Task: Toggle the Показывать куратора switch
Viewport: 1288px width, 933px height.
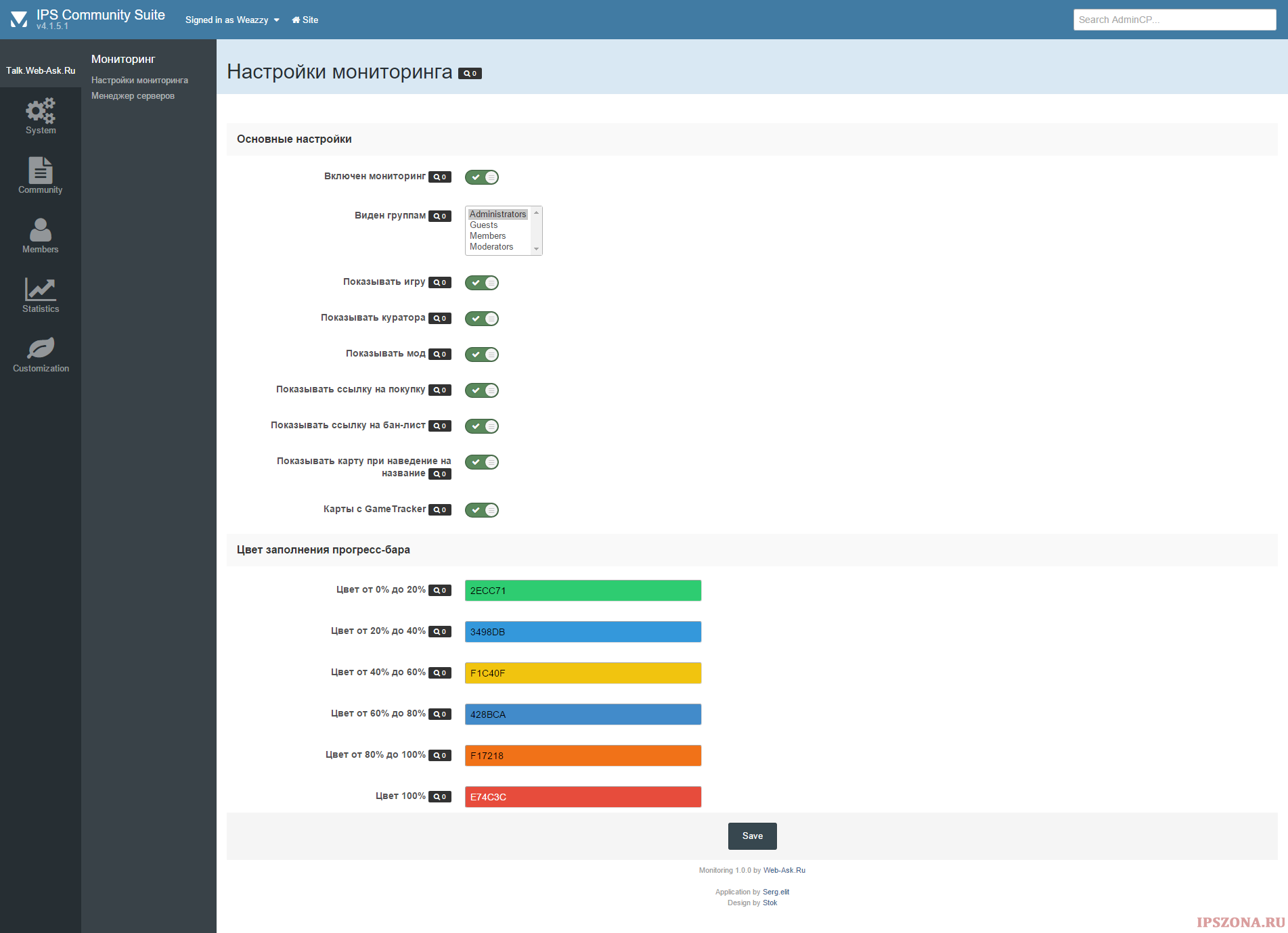Action: (x=482, y=319)
